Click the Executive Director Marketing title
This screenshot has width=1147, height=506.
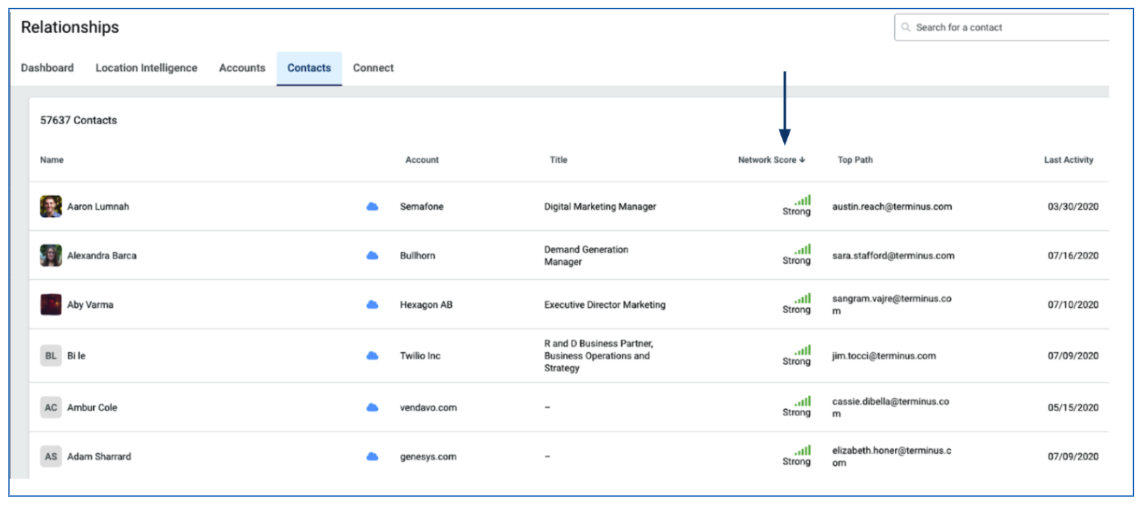pos(605,305)
